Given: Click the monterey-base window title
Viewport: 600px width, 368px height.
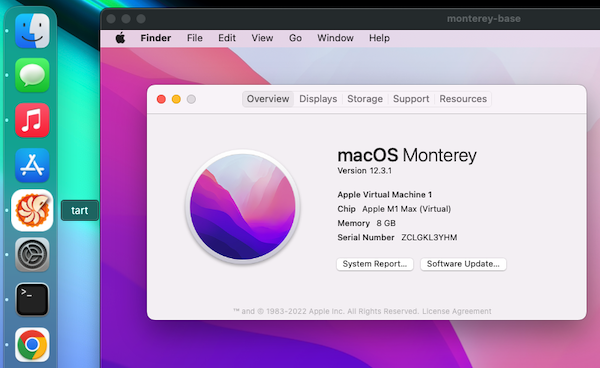Looking at the screenshot, I should [x=484, y=18].
